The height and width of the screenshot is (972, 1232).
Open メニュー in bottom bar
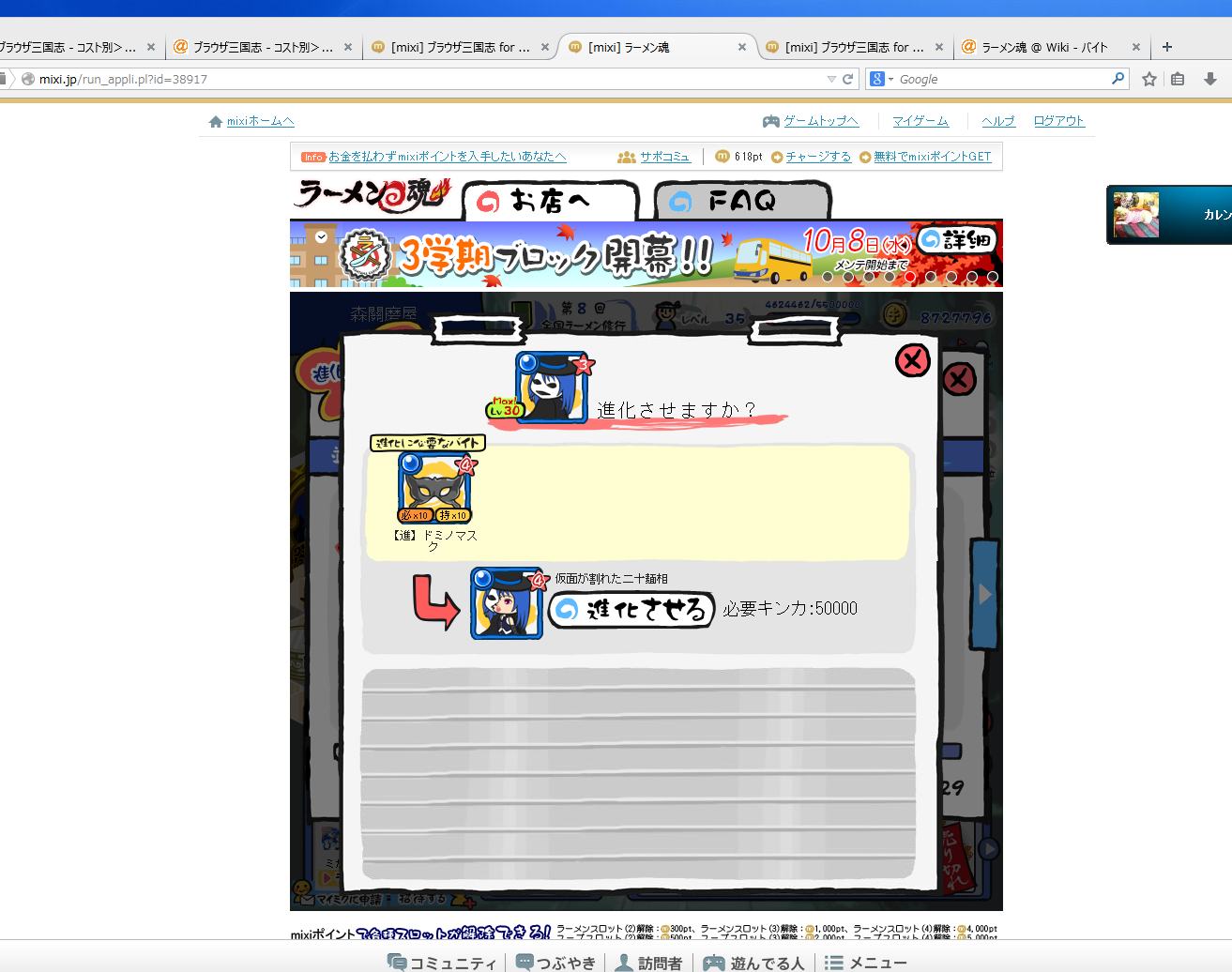[x=865, y=963]
